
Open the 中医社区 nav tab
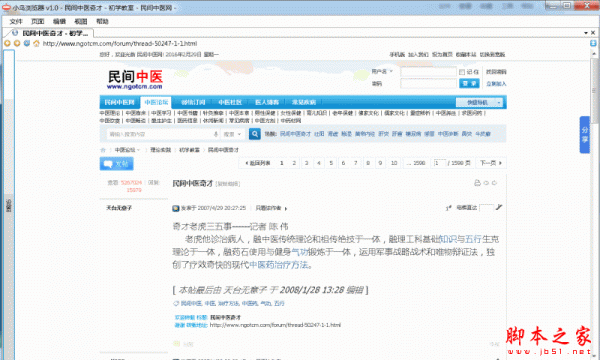coord(230,103)
